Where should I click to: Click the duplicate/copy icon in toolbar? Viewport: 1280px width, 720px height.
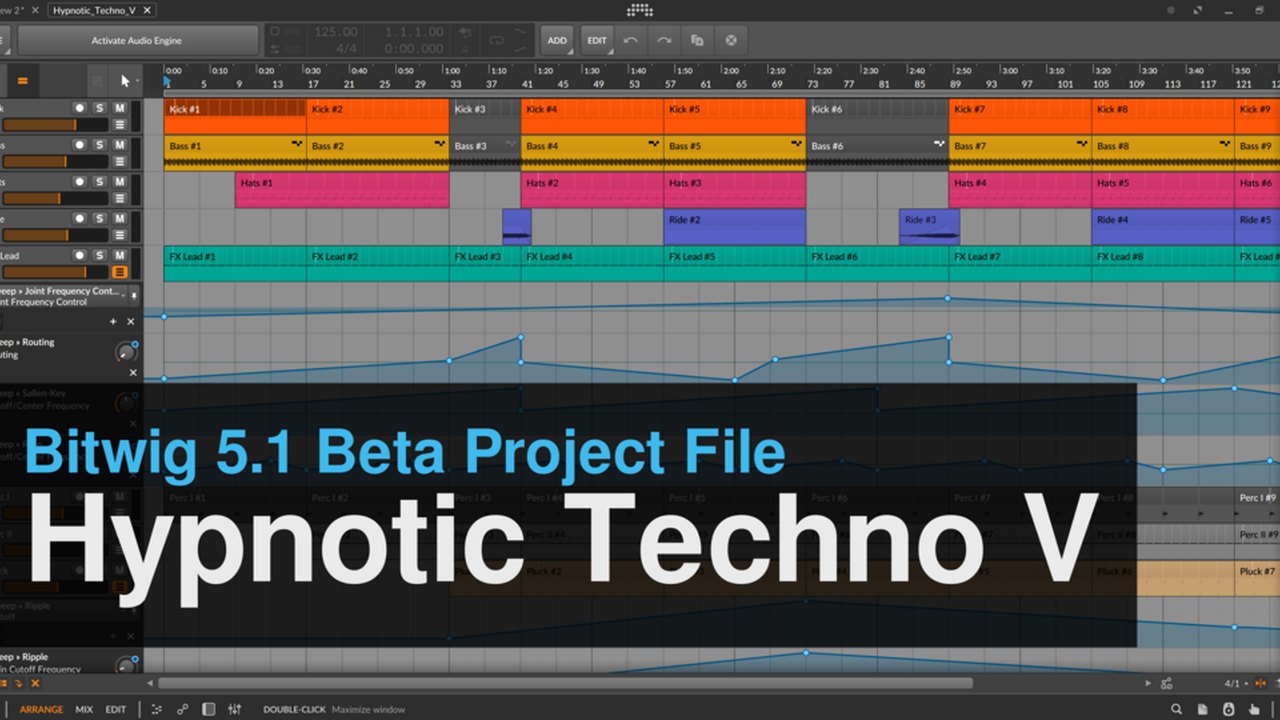[x=697, y=41]
